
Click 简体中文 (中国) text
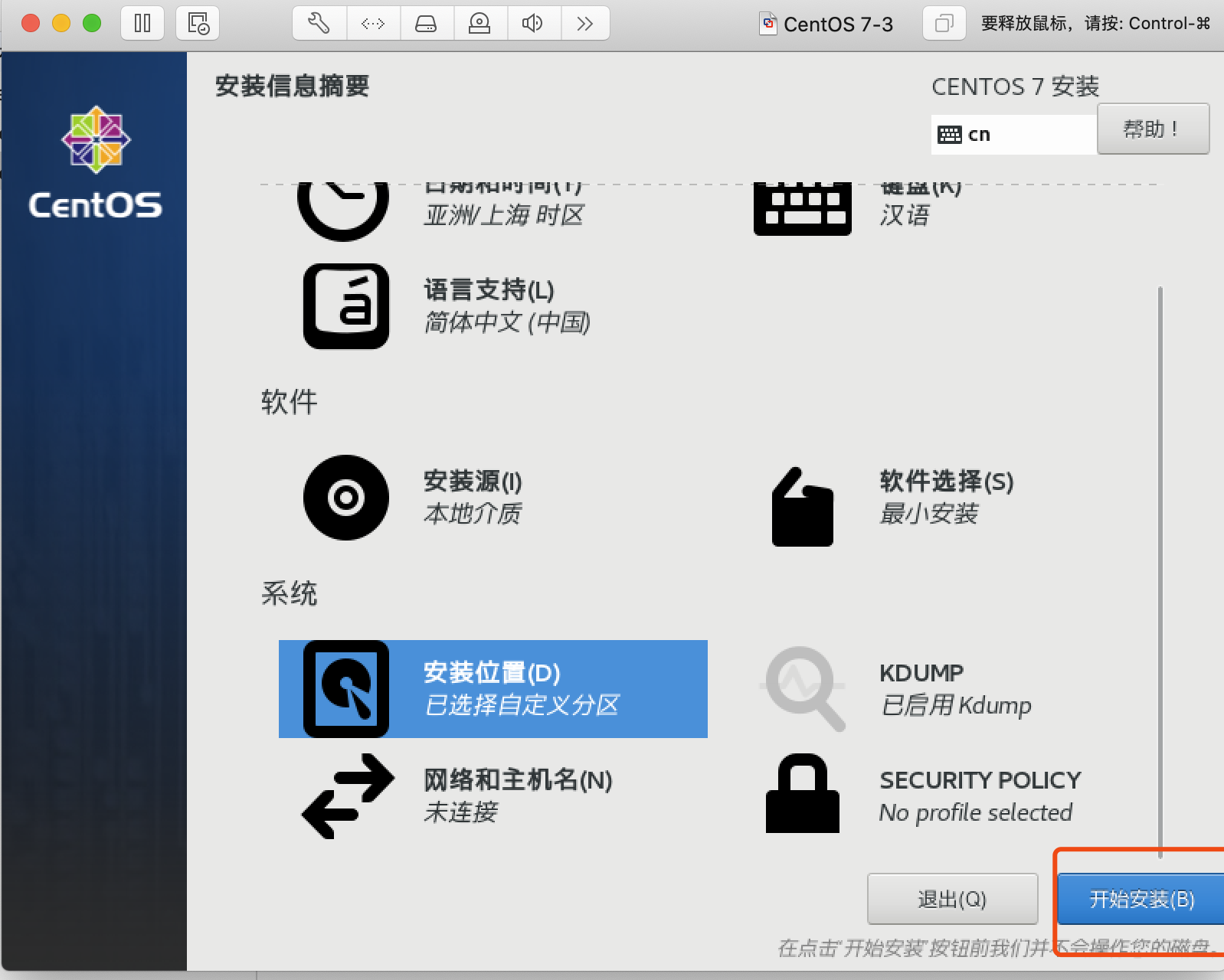(507, 322)
